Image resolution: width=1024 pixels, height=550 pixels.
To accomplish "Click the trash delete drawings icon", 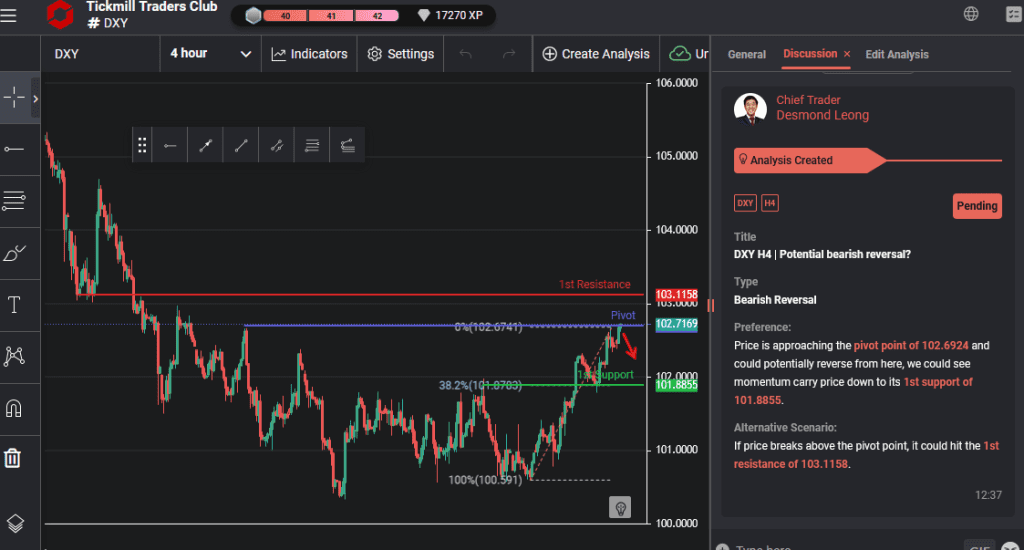I will tap(13, 458).
